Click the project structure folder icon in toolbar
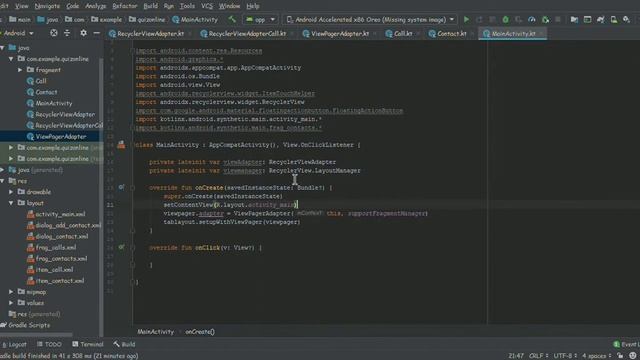This screenshot has height=360, width=640. coord(574,19)
